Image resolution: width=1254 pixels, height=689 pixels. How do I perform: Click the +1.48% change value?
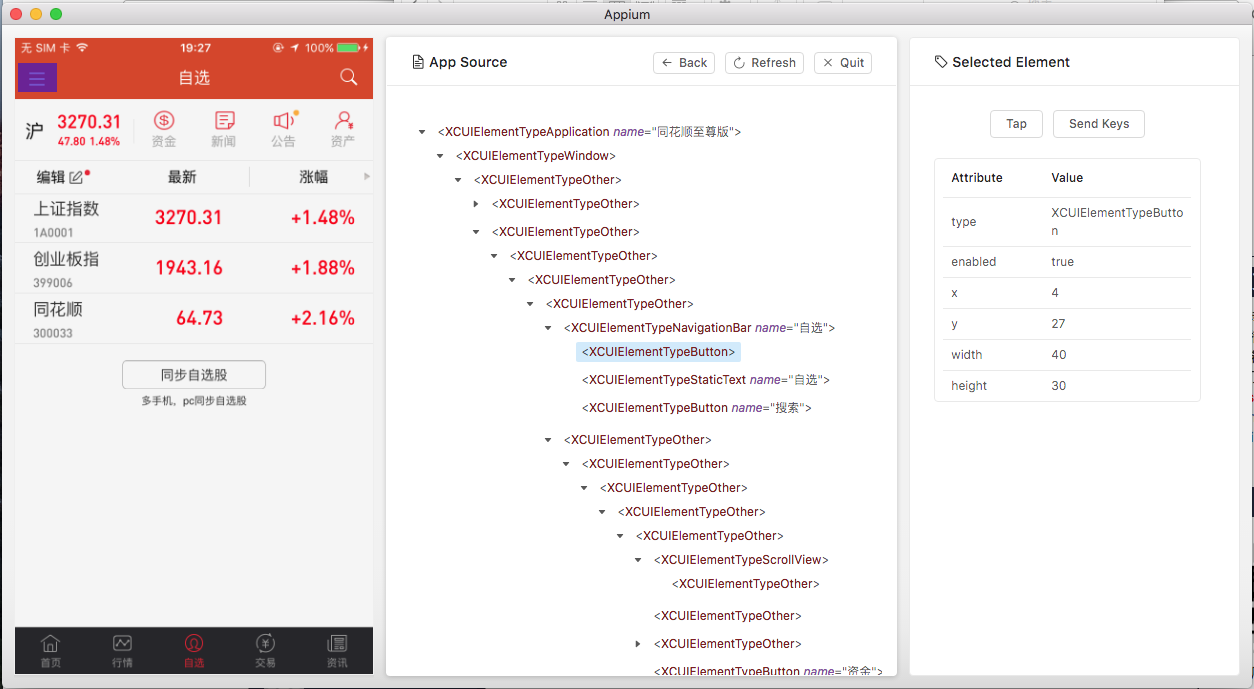coord(323,218)
